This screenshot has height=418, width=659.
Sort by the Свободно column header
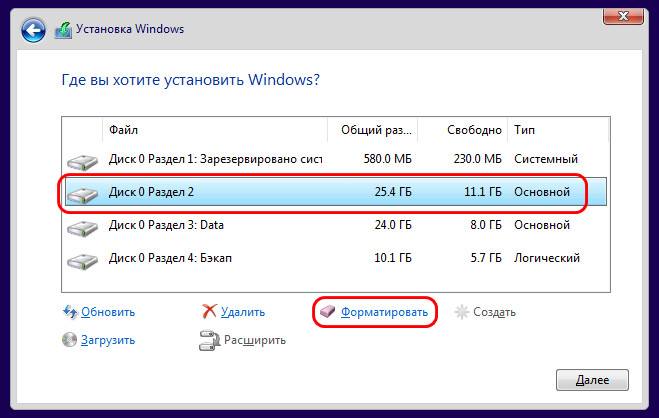pos(463,130)
